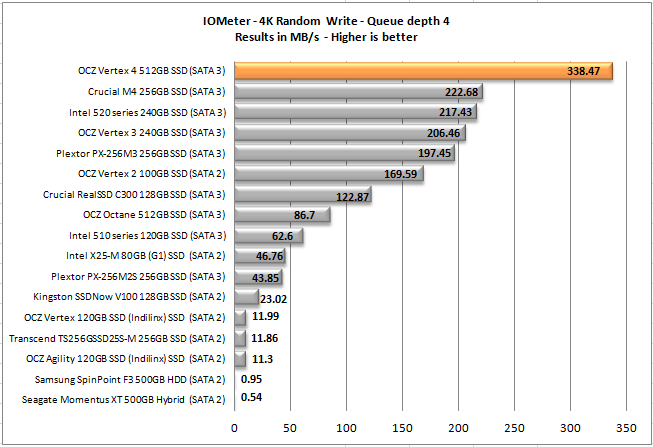Viewport: 653px width, 447px height.
Task: Select the Crucial M4 256GB bar
Action: pos(359,92)
